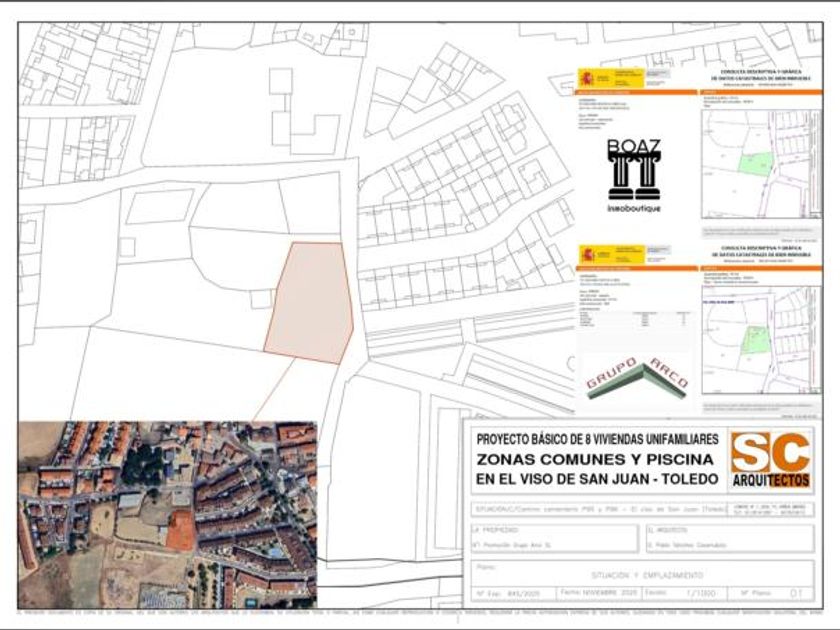Click plan name 'SITUACIÓN Y EMPLAZAMIENTO'
Screen dimensions: 840x630
click(x=647, y=575)
